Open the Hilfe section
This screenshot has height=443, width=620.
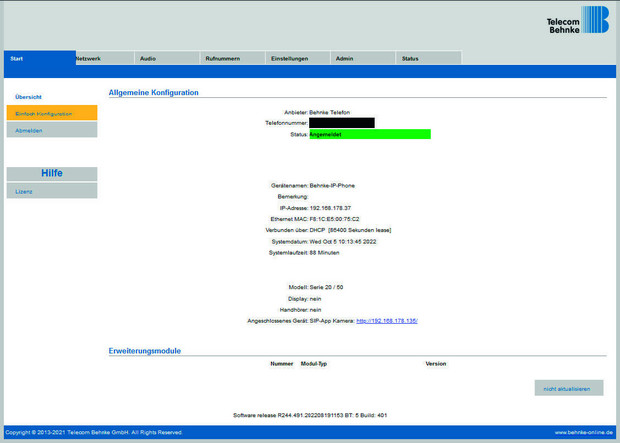51,173
